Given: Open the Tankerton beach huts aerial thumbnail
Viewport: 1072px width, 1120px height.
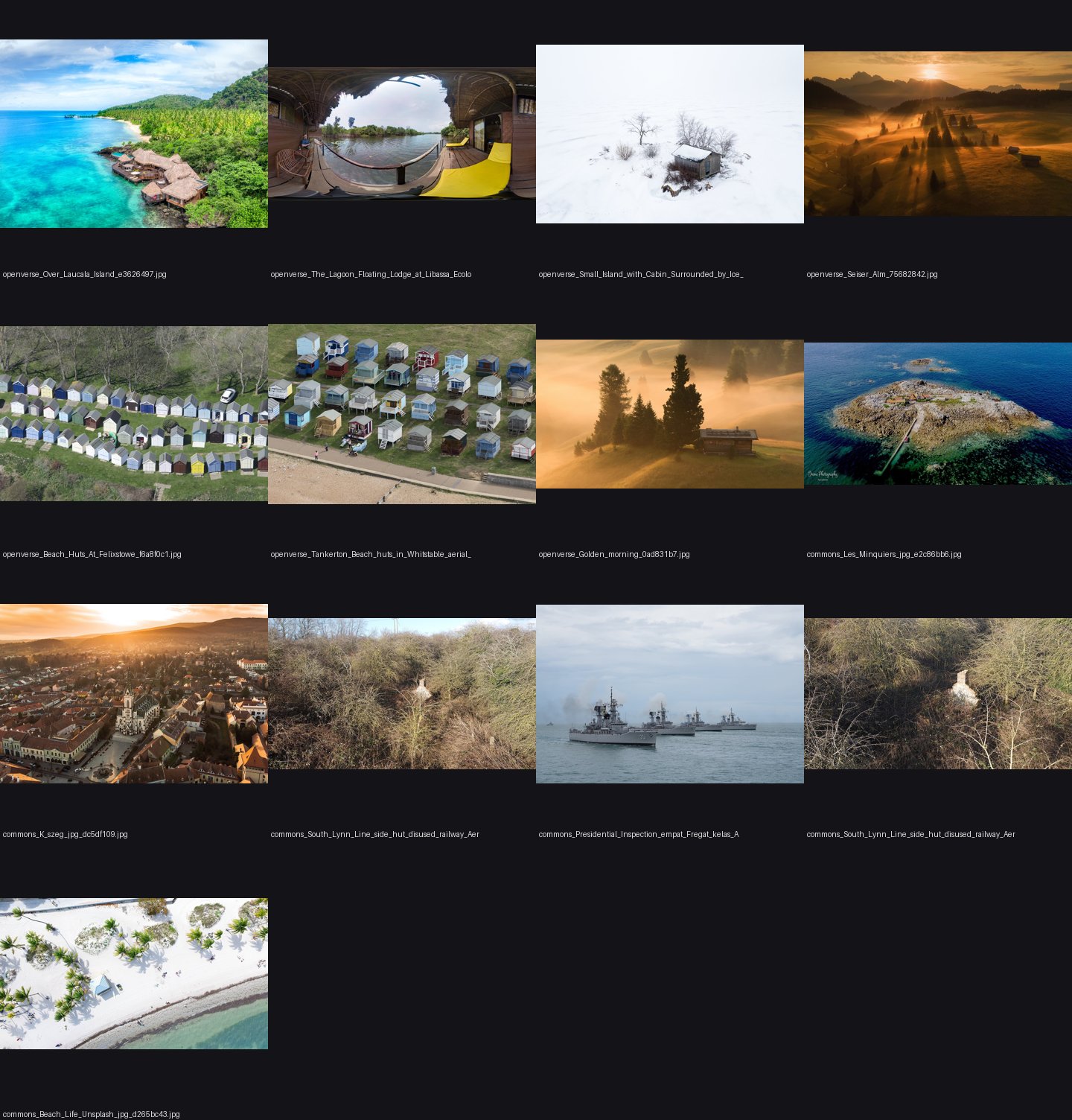Looking at the screenshot, I should [402, 414].
